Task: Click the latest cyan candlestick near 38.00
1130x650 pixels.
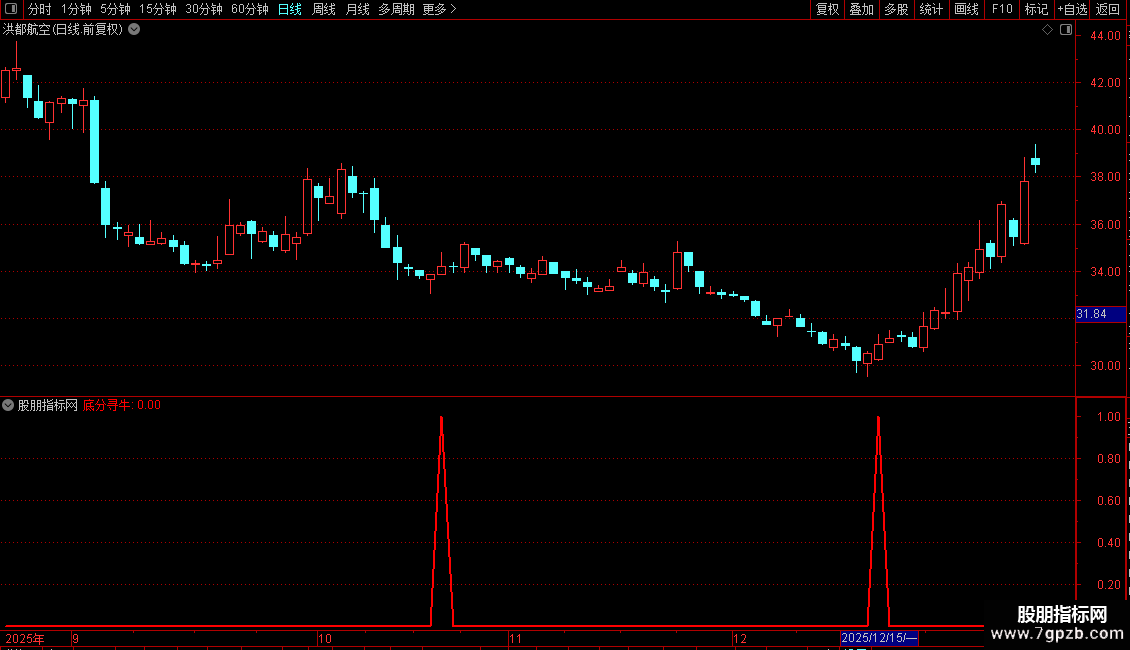Action: 1036,162
